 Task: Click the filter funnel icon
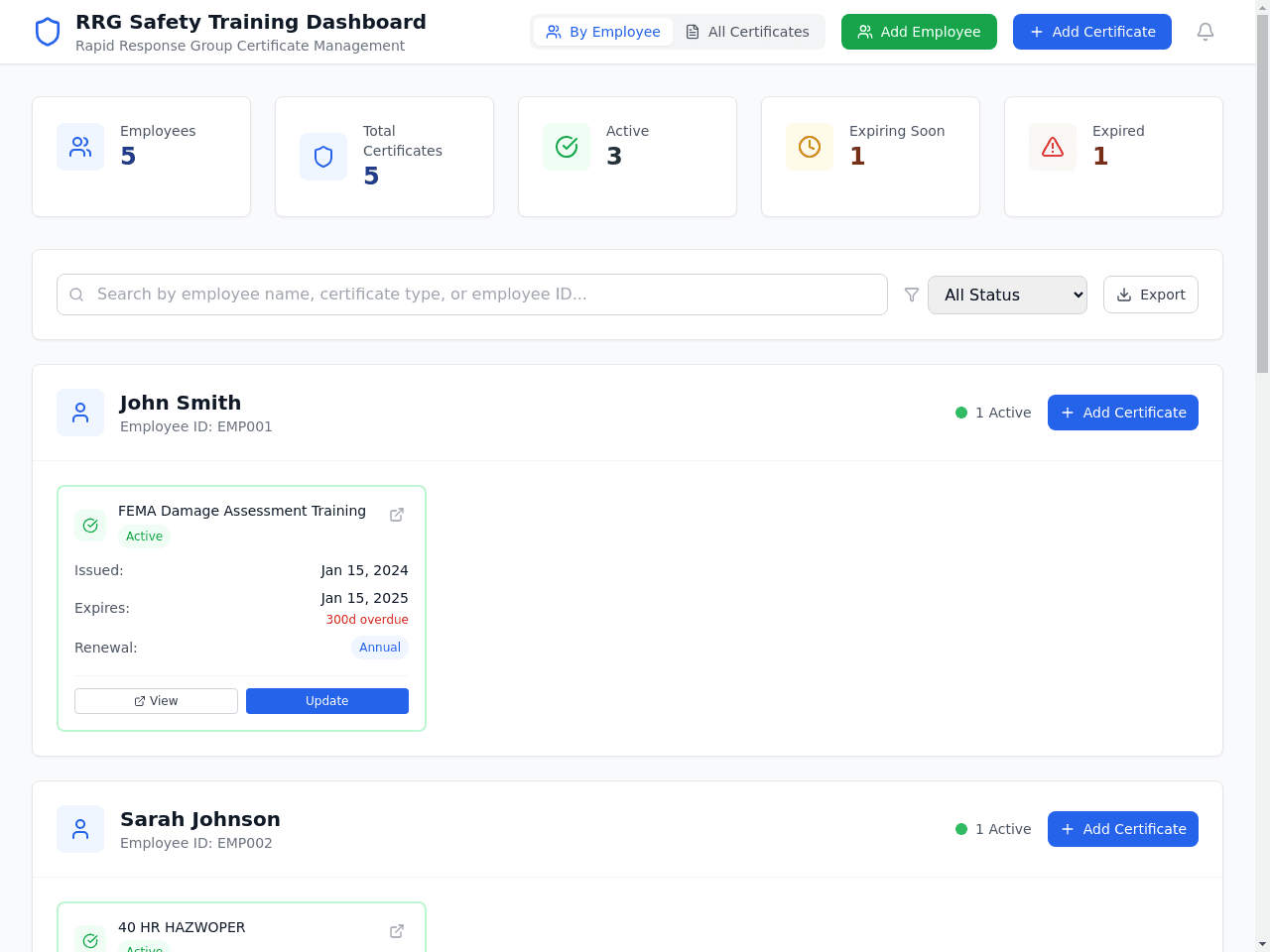coord(912,295)
